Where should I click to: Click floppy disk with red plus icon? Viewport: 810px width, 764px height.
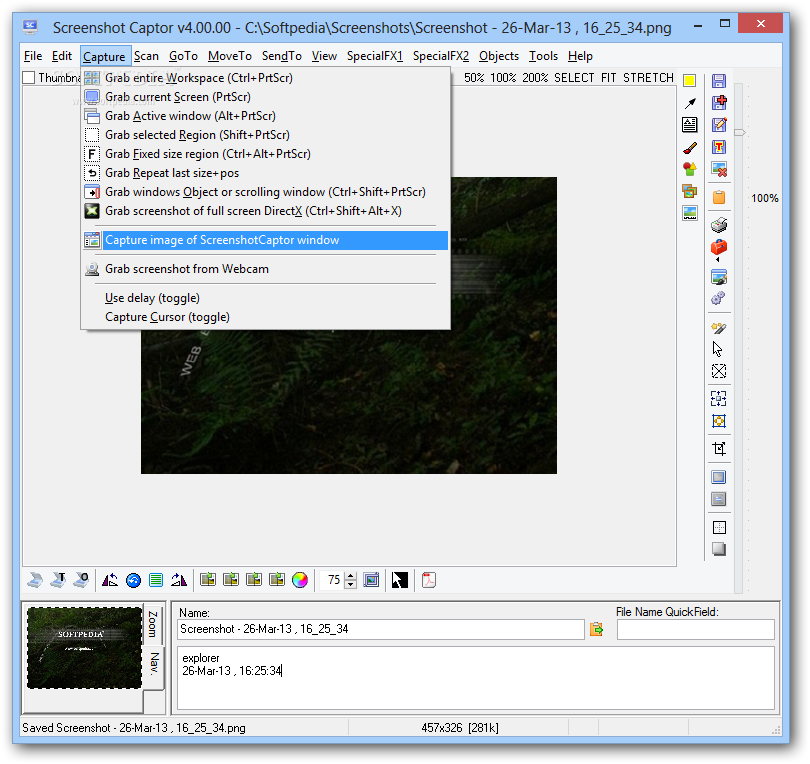(x=719, y=103)
